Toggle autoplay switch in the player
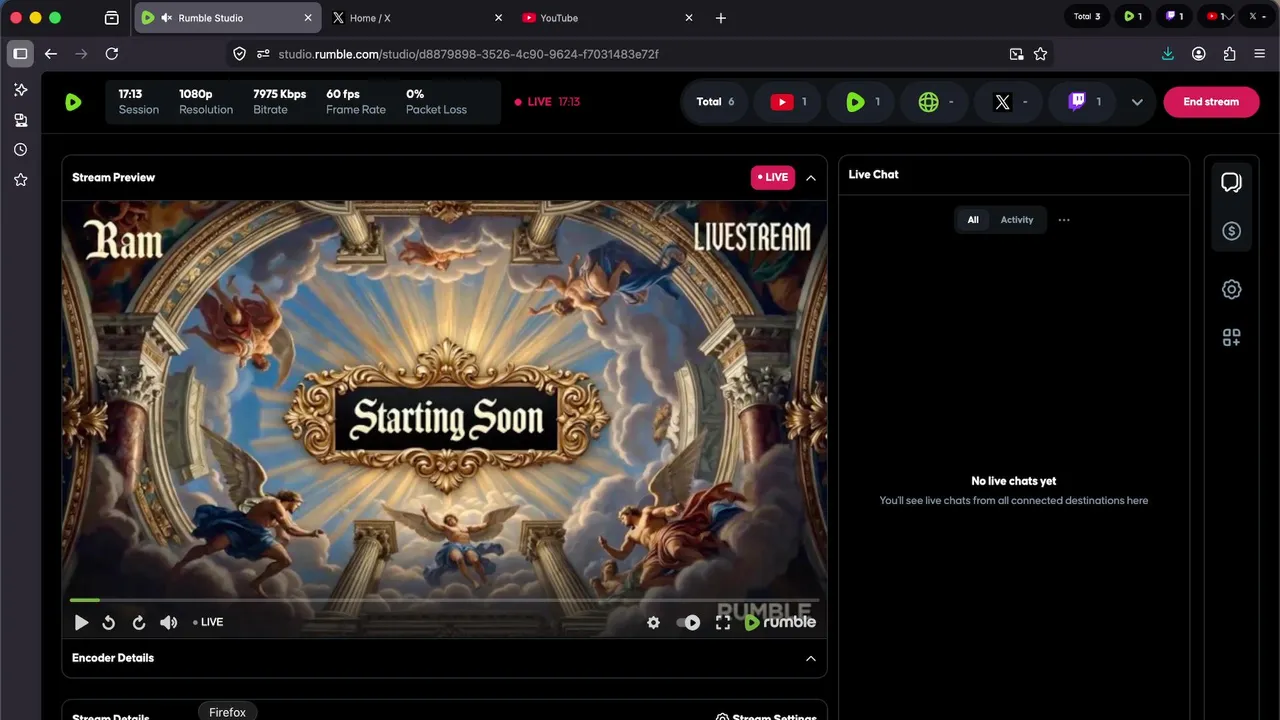Image resolution: width=1280 pixels, height=720 pixels. [689, 622]
